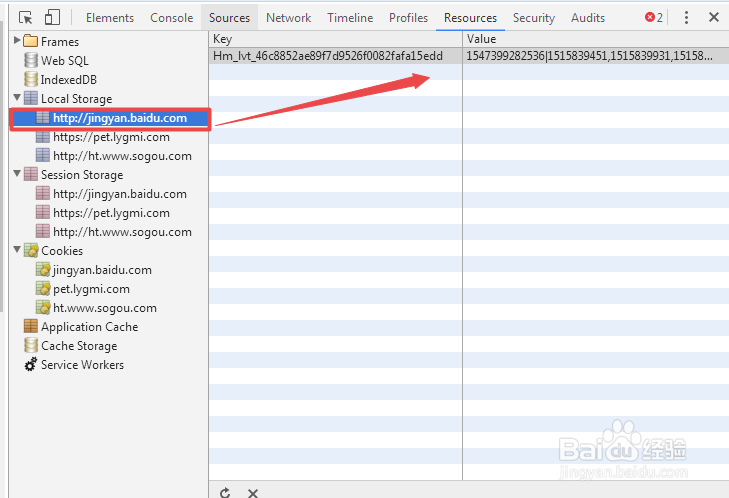Open Local Storage for pet.lygmi.com
Screen dimensions: 729x498
(x=111, y=137)
